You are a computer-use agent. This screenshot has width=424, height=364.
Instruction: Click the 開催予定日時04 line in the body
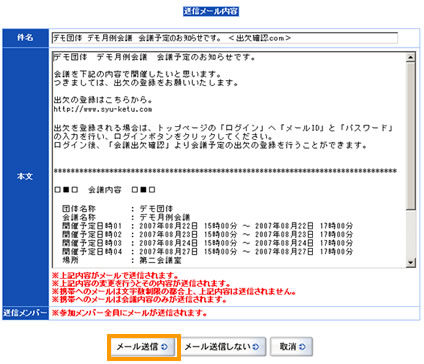207,252
